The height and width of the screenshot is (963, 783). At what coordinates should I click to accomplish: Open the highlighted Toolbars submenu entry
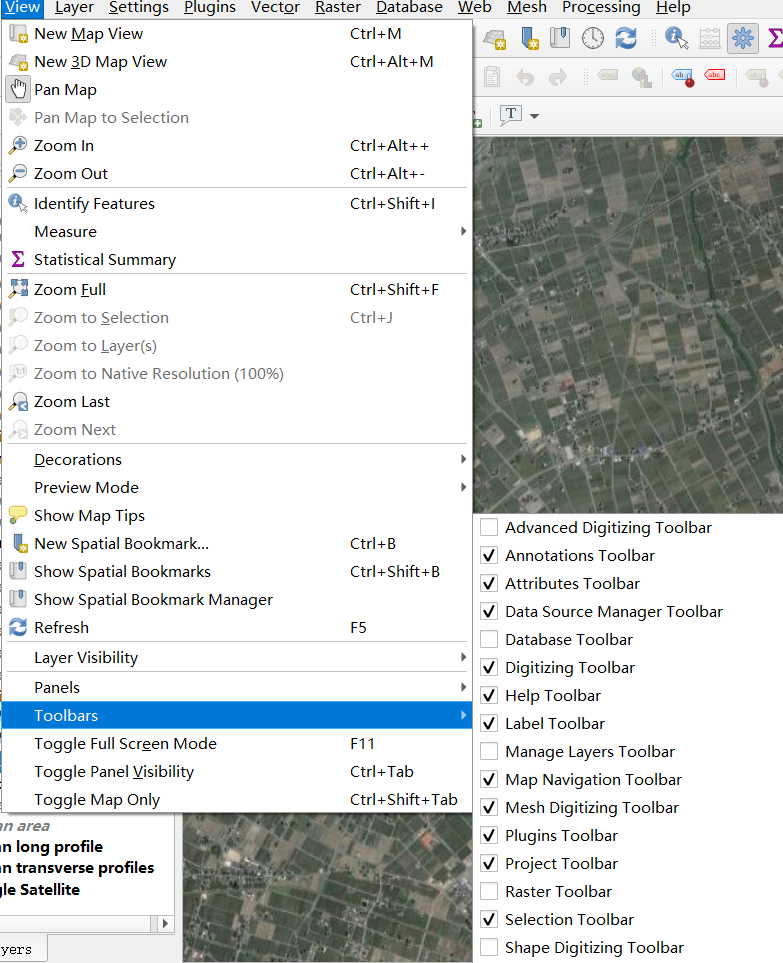click(x=236, y=715)
